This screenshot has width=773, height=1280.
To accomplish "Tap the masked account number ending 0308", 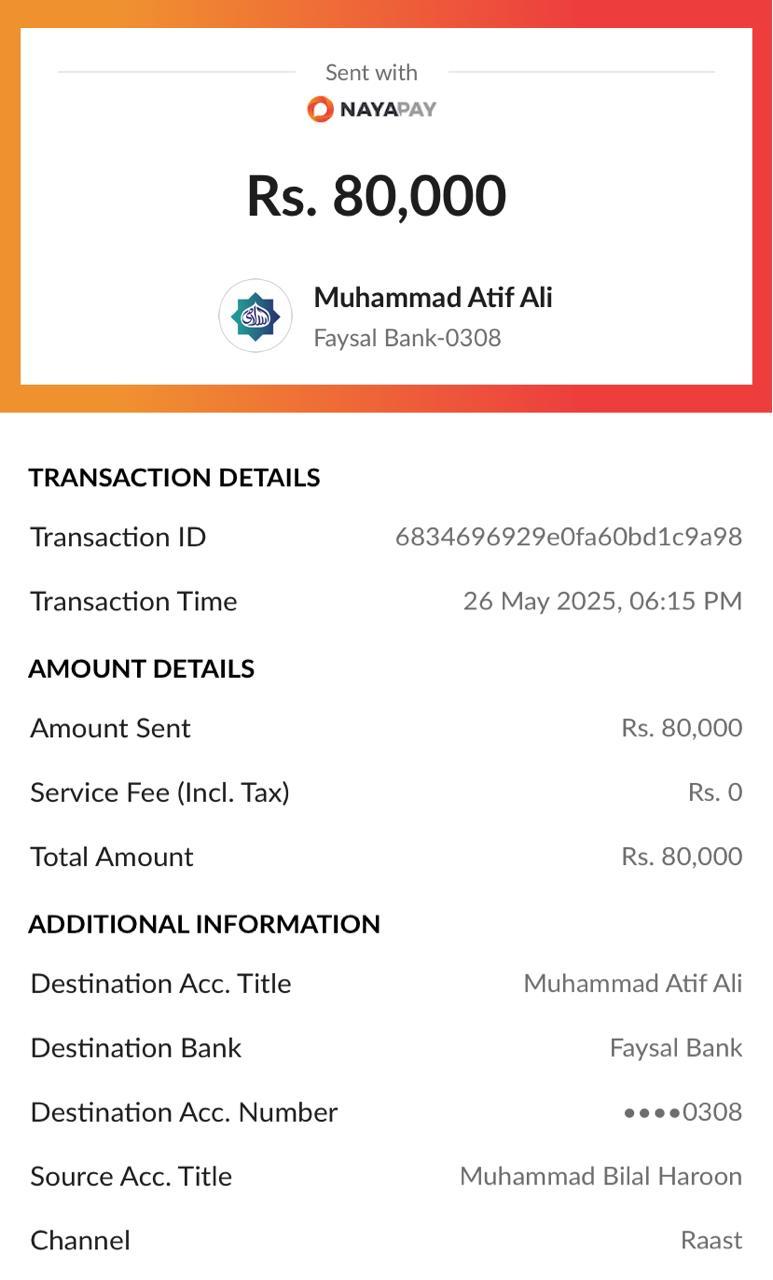I will tap(682, 1112).
